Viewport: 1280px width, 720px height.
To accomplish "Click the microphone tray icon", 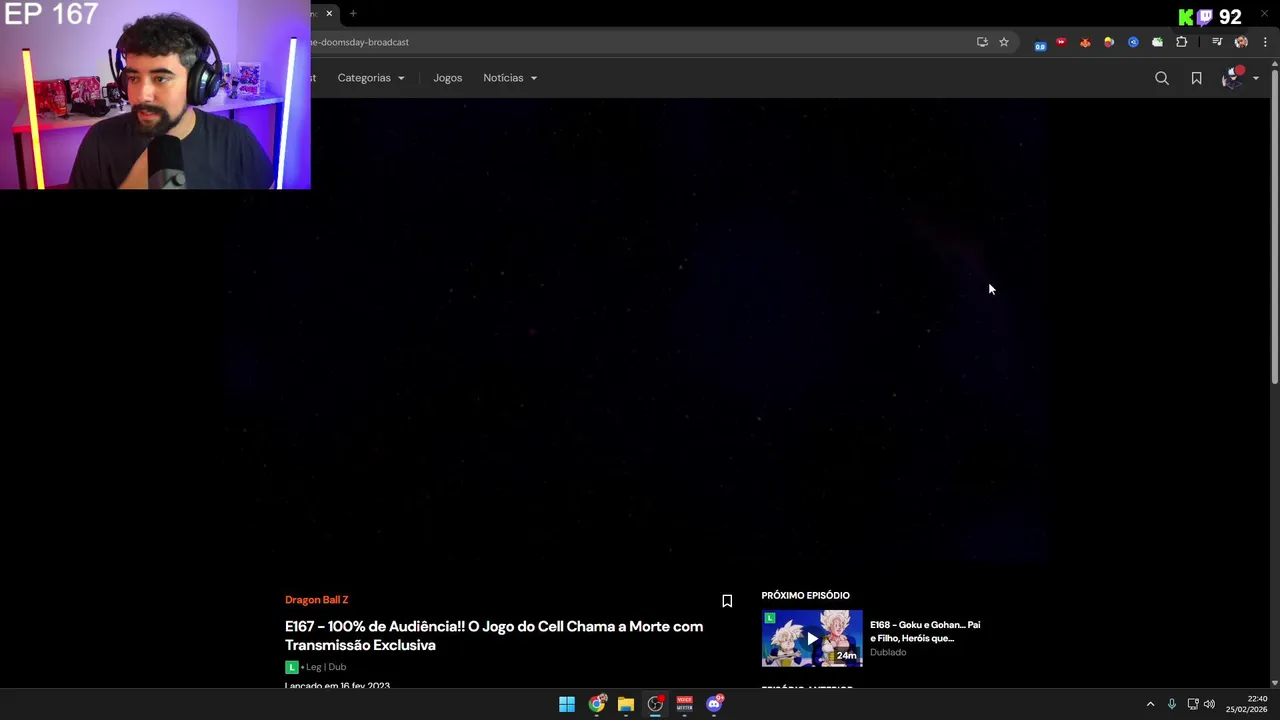I will [1172, 704].
